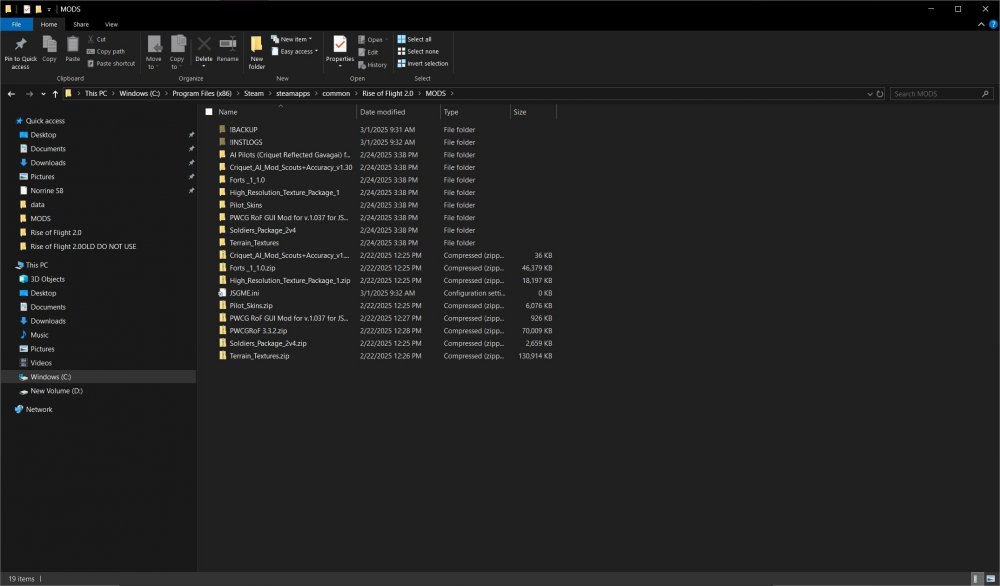The height and width of the screenshot is (586, 1000).
Task: Open the File menu
Action: (x=17, y=24)
